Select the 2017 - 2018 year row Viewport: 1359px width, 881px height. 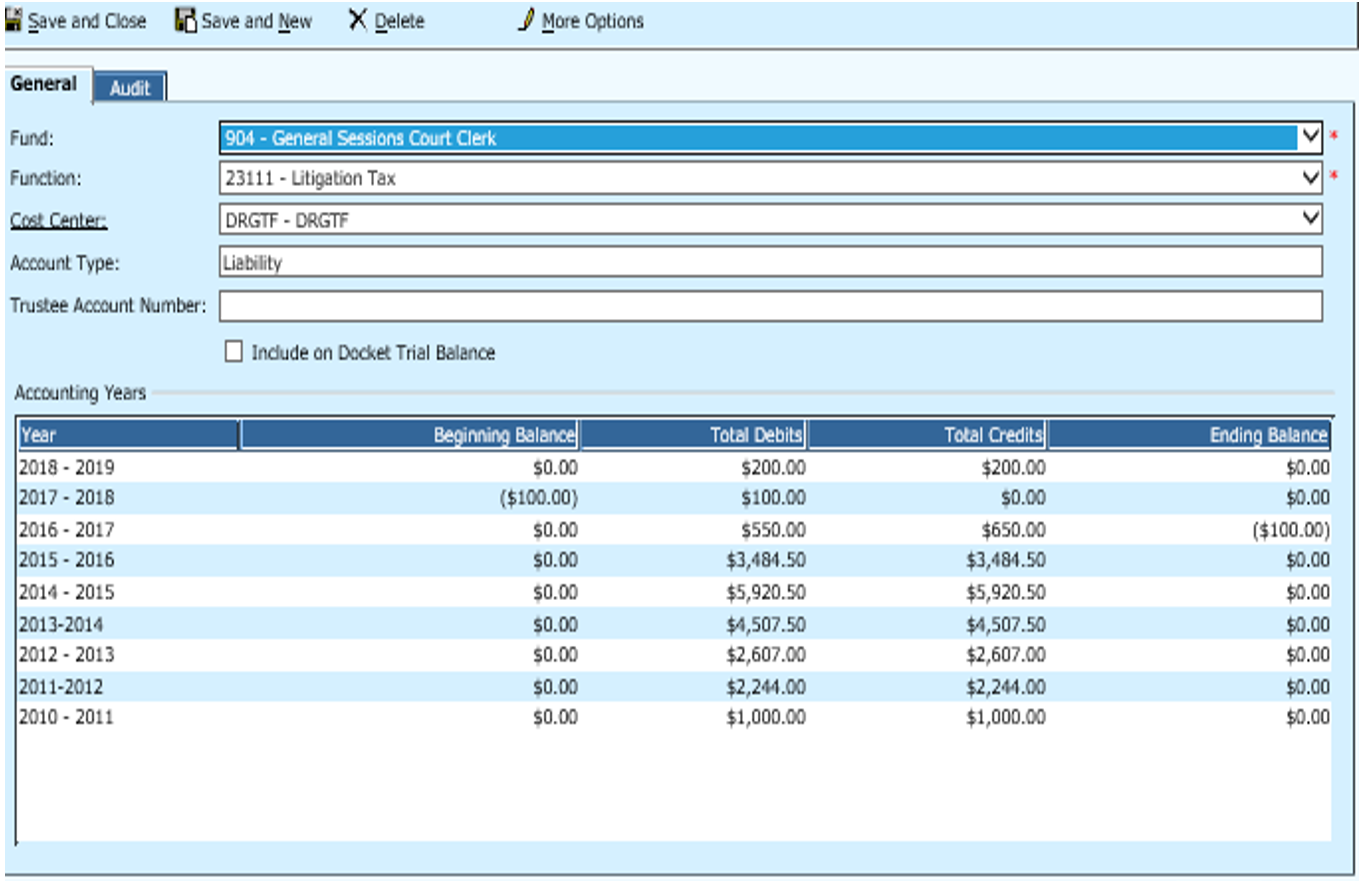point(674,498)
